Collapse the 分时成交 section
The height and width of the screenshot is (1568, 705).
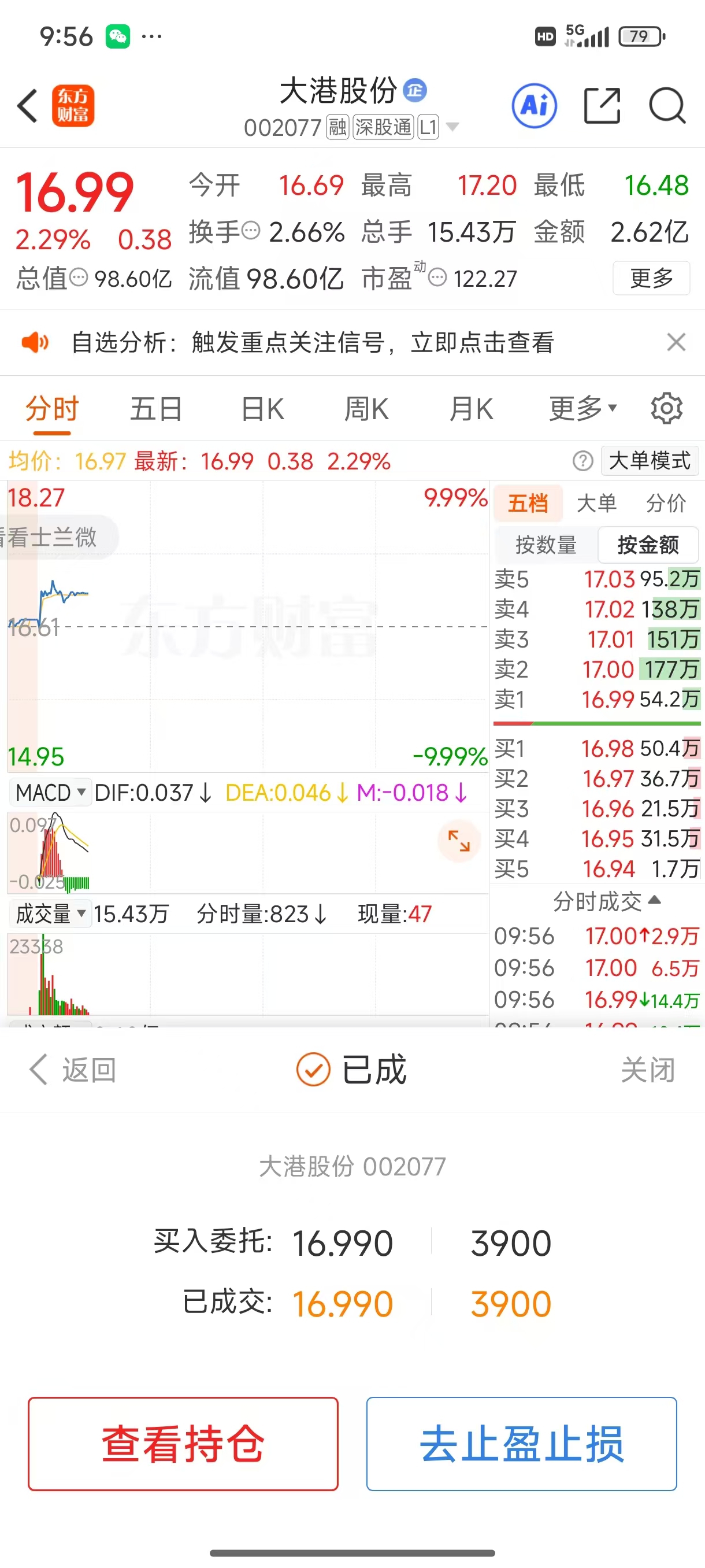606,901
